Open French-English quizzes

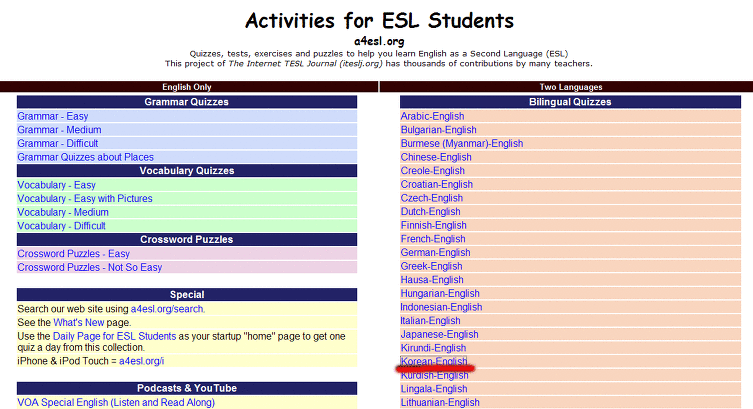coord(433,239)
